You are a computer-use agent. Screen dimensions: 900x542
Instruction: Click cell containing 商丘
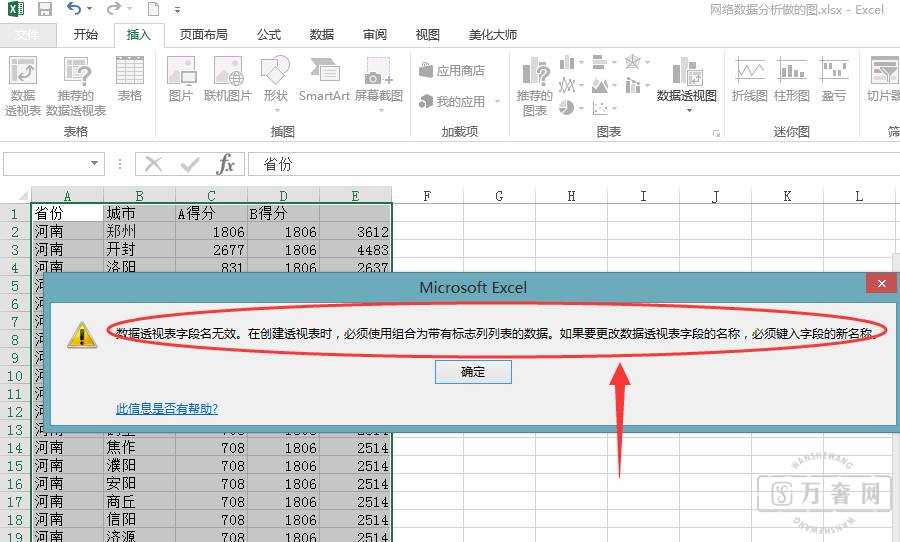tap(139, 502)
